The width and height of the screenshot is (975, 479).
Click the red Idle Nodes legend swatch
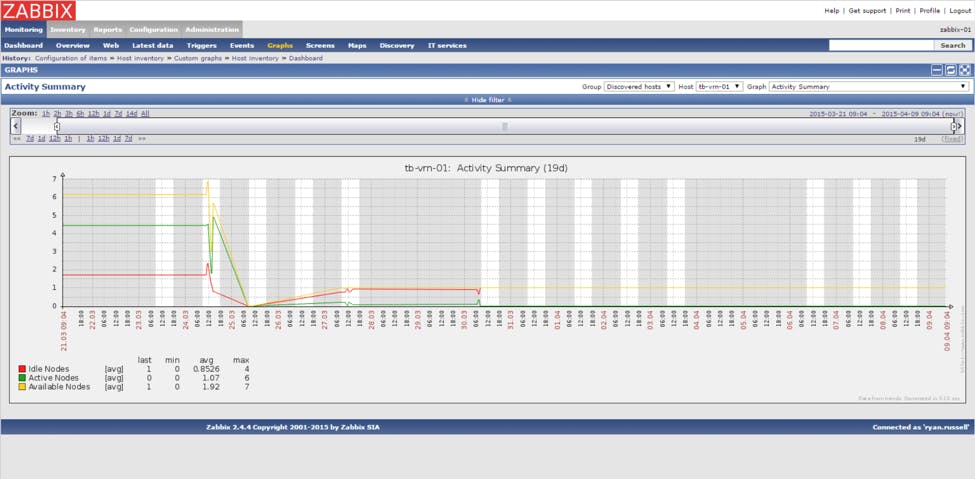22,369
